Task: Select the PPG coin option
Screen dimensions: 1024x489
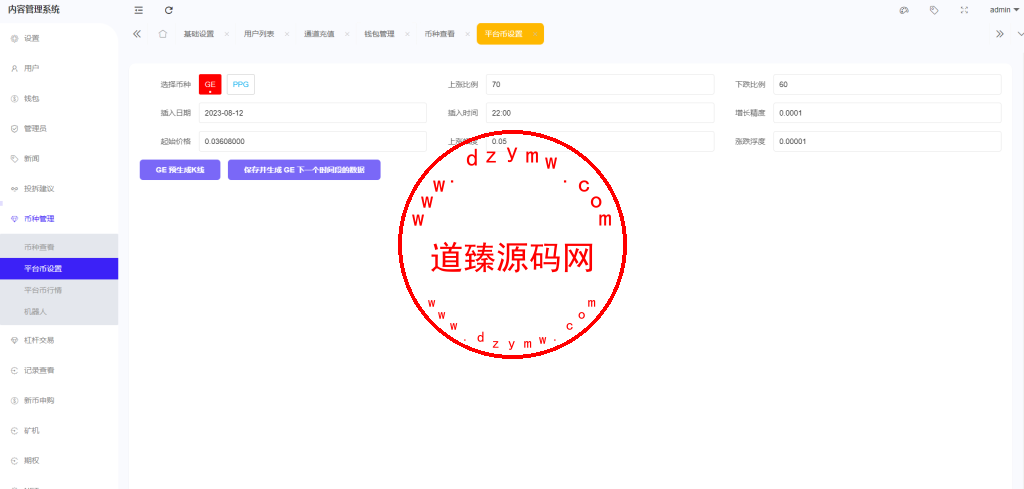Action: 241,84
